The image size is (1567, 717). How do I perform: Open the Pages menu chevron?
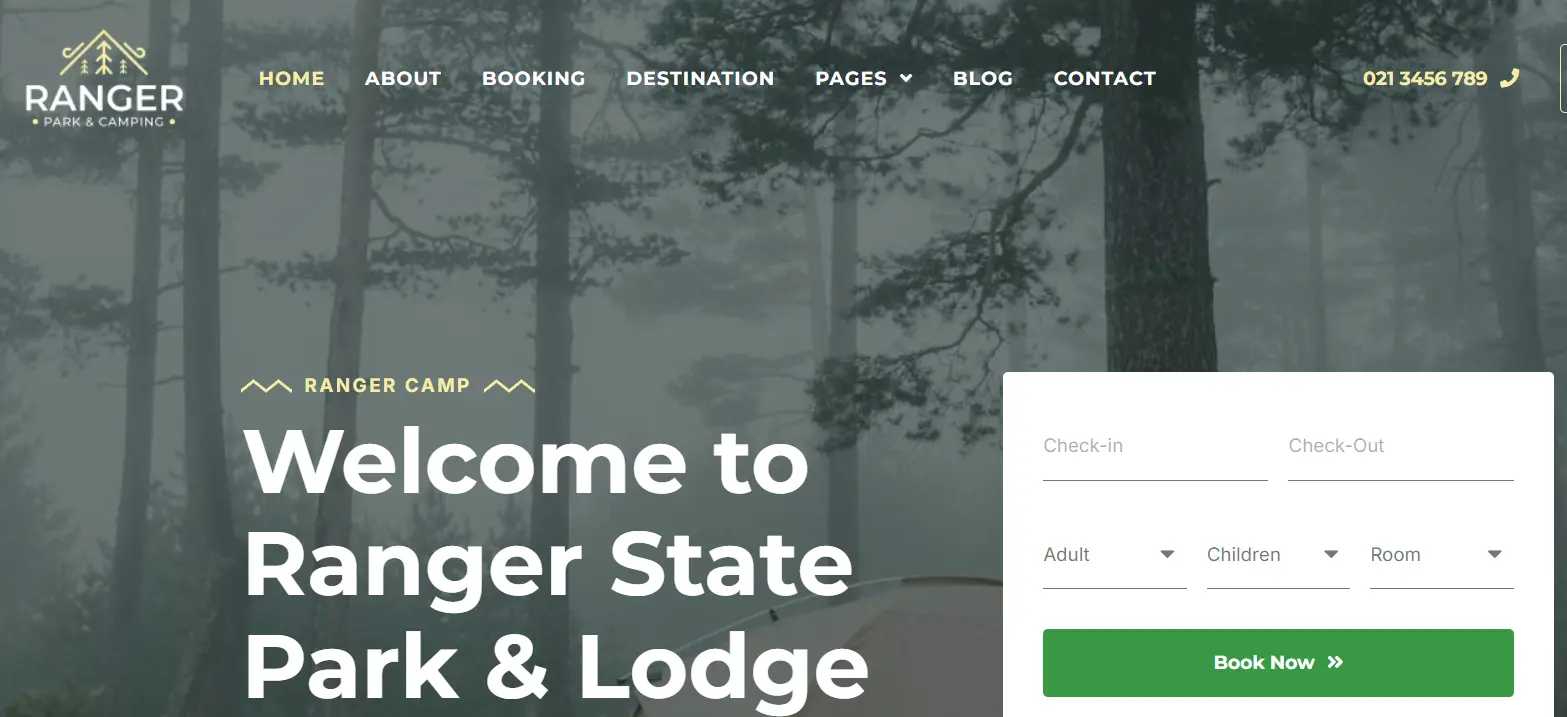tap(906, 78)
